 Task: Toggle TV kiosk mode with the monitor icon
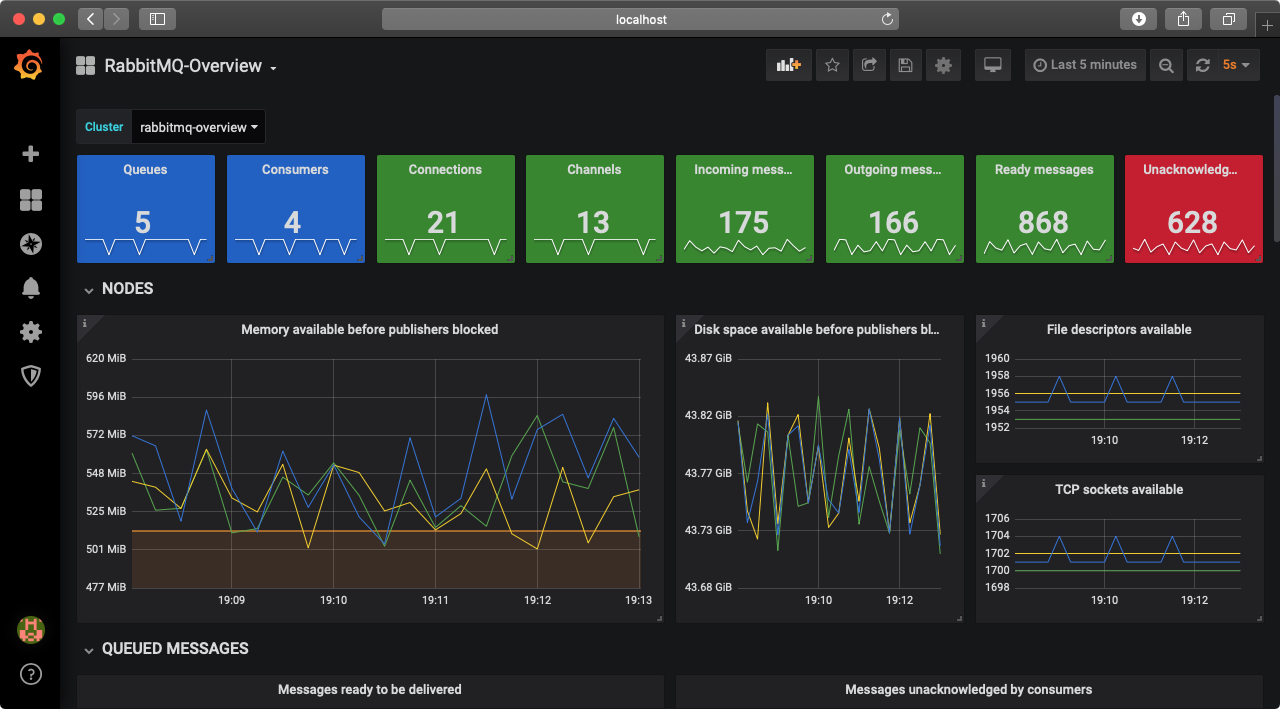(x=992, y=64)
